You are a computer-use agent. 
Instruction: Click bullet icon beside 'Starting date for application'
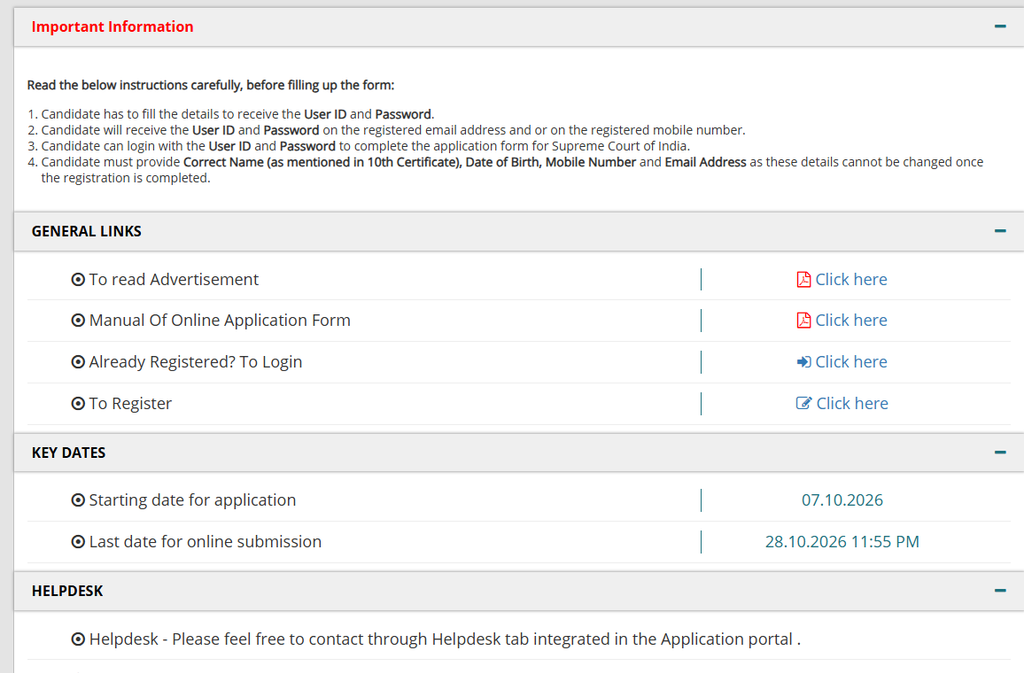(78, 500)
